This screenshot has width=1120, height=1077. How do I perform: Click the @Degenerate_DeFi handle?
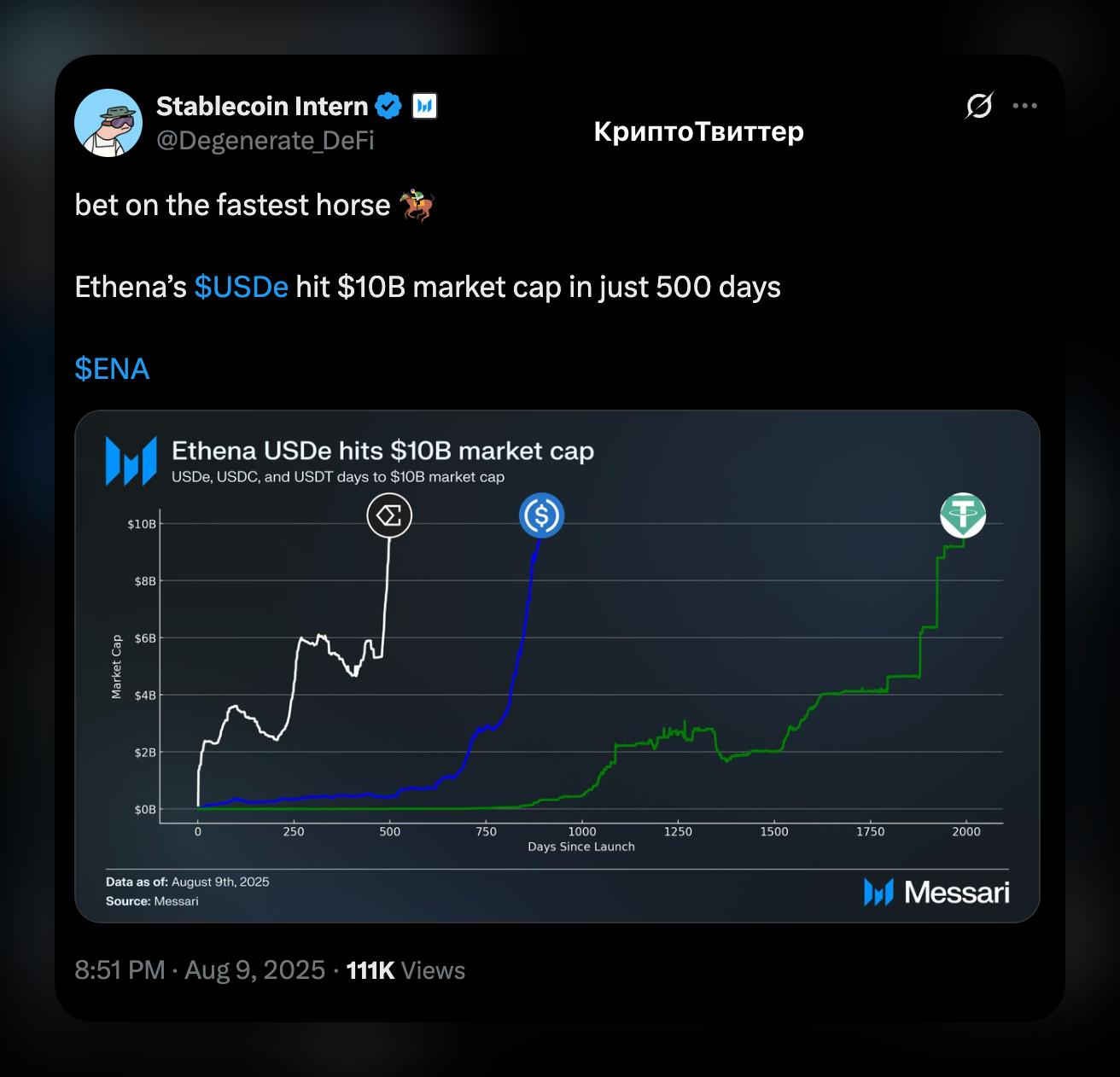265,140
